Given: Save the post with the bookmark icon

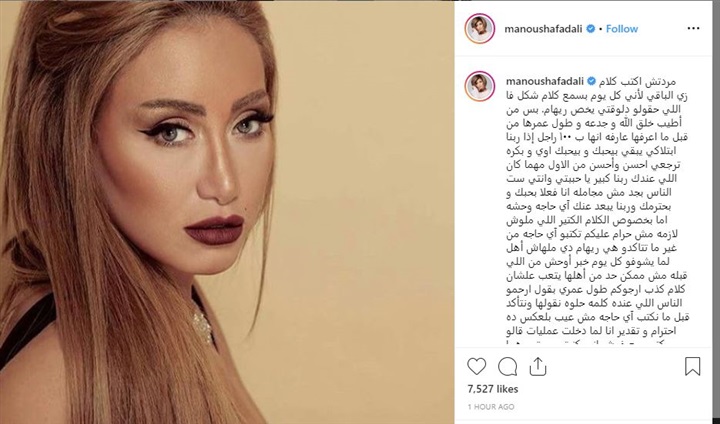Looking at the screenshot, I should pos(692,366).
